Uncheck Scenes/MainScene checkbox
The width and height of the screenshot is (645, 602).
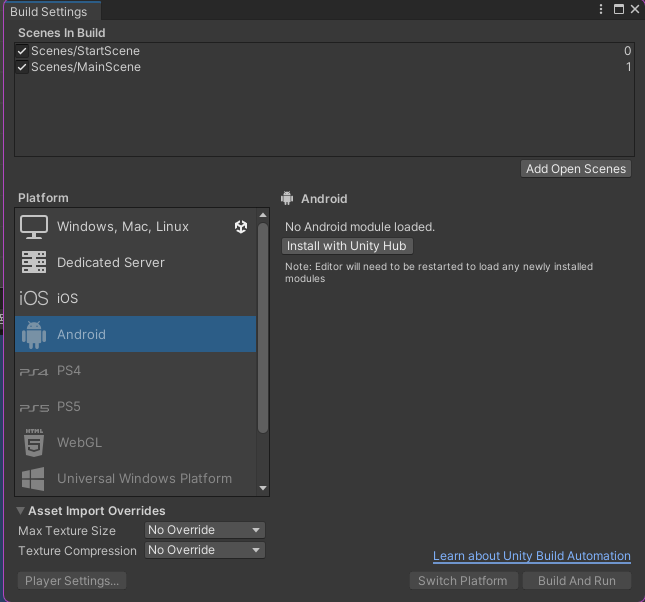(x=22, y=67)
